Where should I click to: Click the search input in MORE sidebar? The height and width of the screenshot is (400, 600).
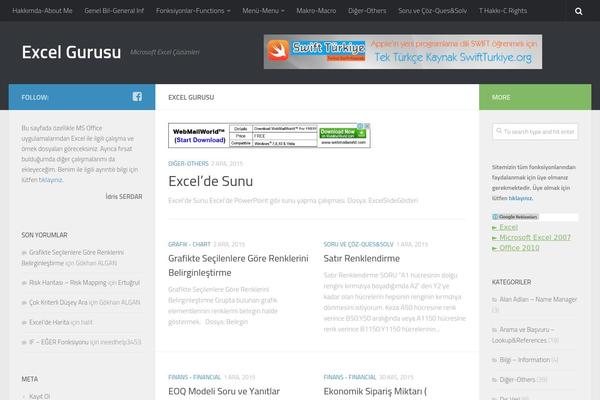pos(535,131)
